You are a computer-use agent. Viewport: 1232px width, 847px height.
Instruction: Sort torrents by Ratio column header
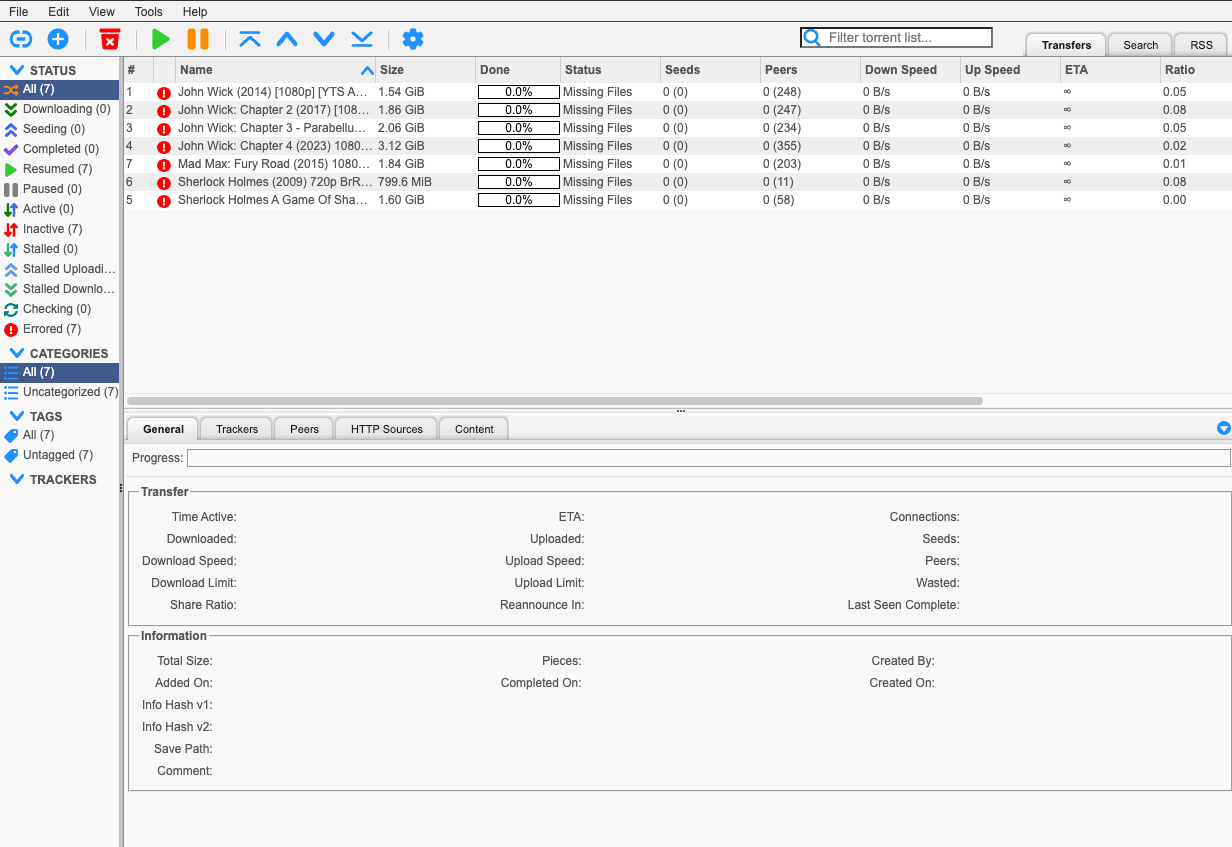(1196, 70)
